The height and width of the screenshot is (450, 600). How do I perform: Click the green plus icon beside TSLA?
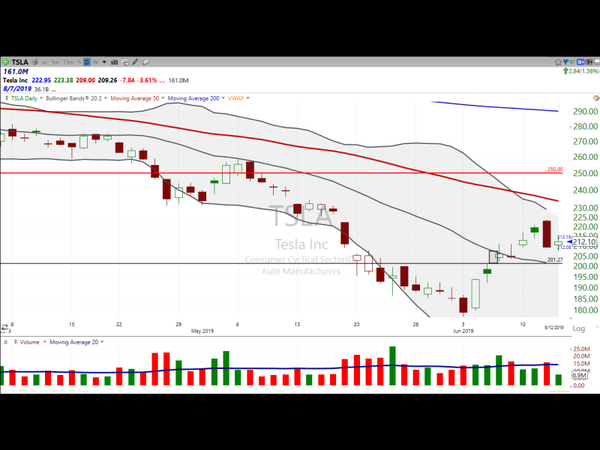tap(6, 62)
